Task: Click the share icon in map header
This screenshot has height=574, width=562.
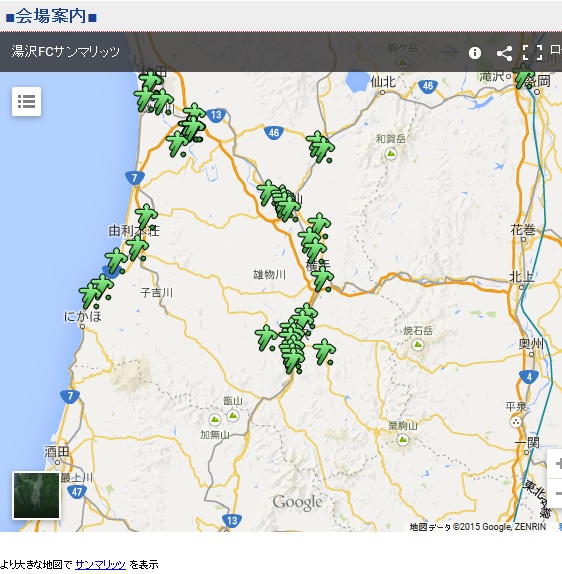Action: (504, 53)
